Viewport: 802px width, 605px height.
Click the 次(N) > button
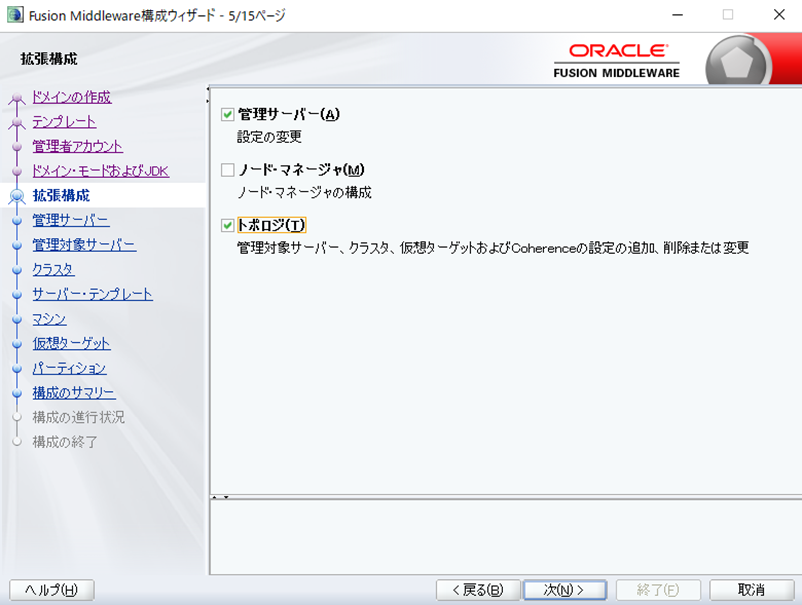point(565,590)
